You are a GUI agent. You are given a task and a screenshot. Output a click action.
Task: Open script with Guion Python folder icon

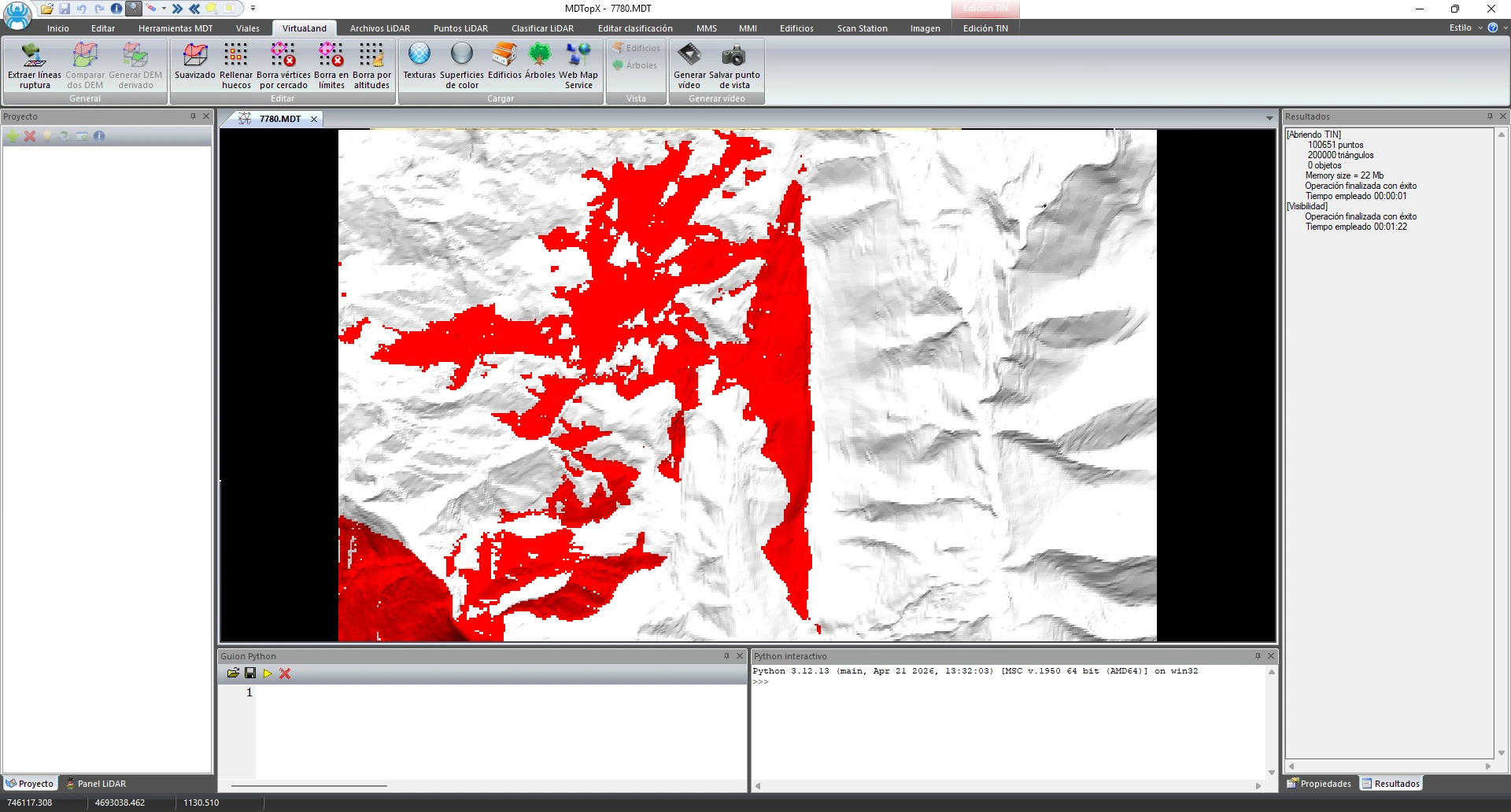233,673
